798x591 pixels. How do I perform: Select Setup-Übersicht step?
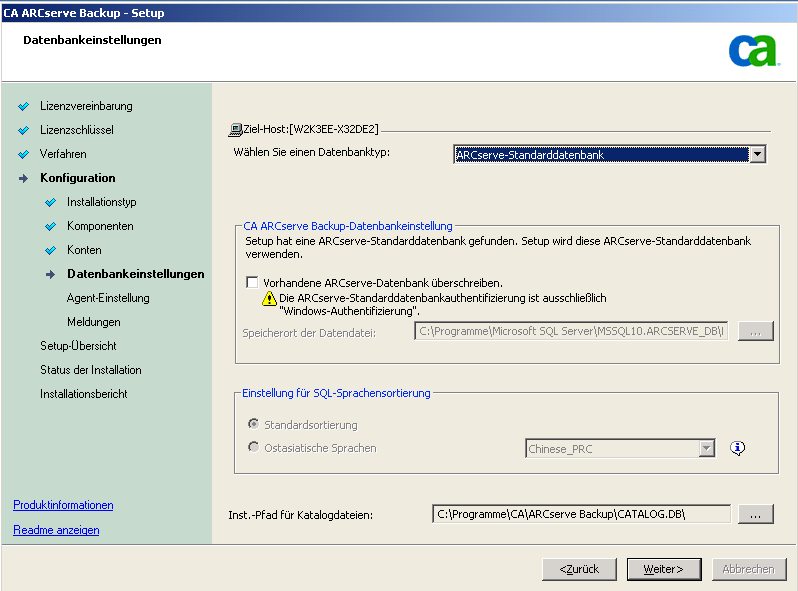pyautogui.click(x=78, y=346)
